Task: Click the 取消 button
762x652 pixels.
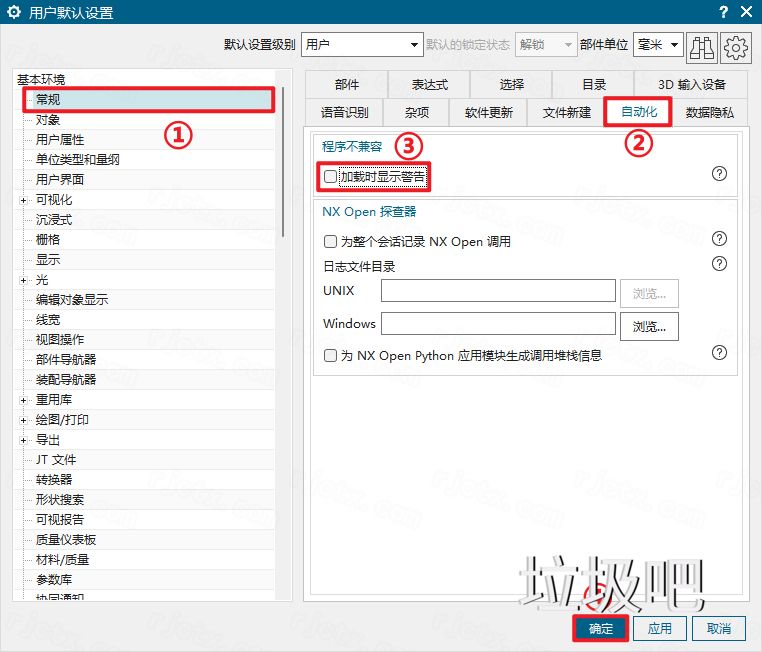Action: point(719,629)
